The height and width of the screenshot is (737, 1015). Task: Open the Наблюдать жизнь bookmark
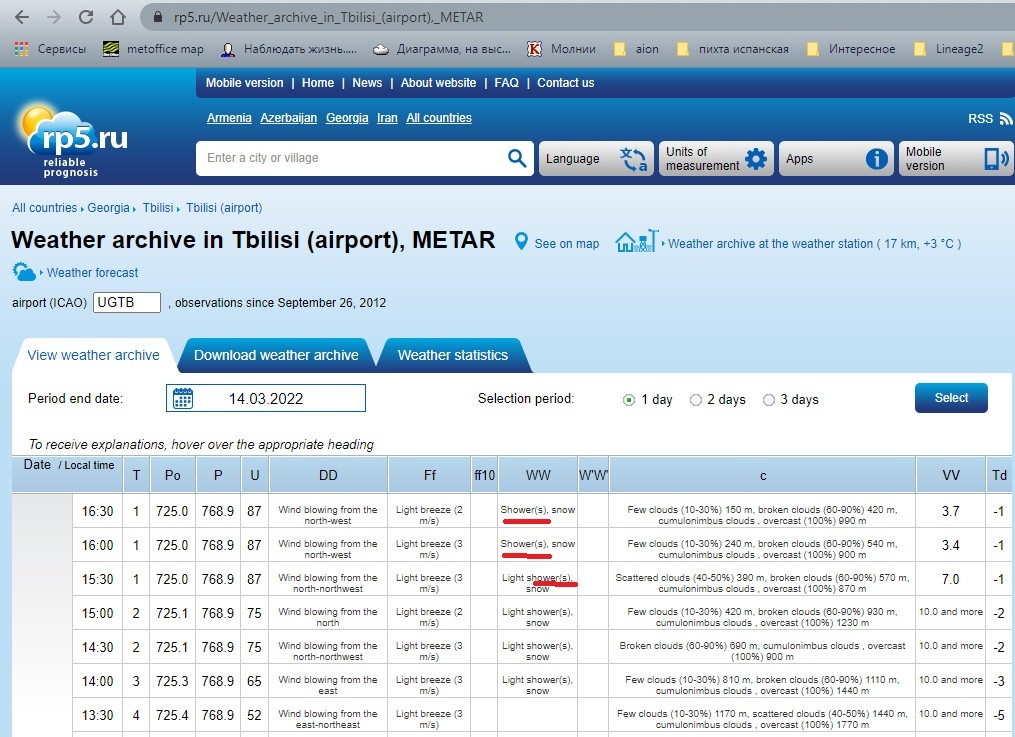pos(289,49)
